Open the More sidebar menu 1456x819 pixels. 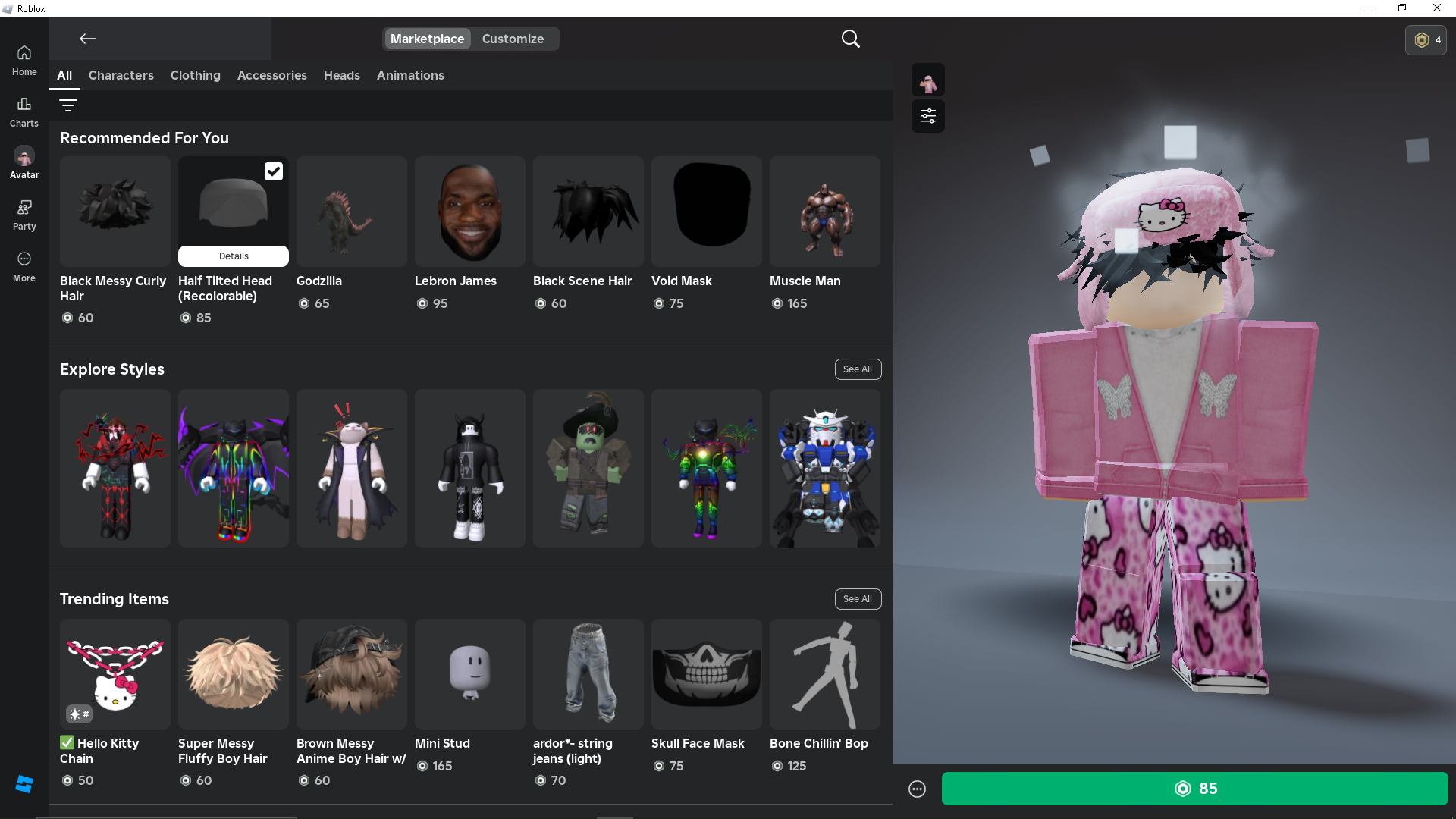[24, 267]
